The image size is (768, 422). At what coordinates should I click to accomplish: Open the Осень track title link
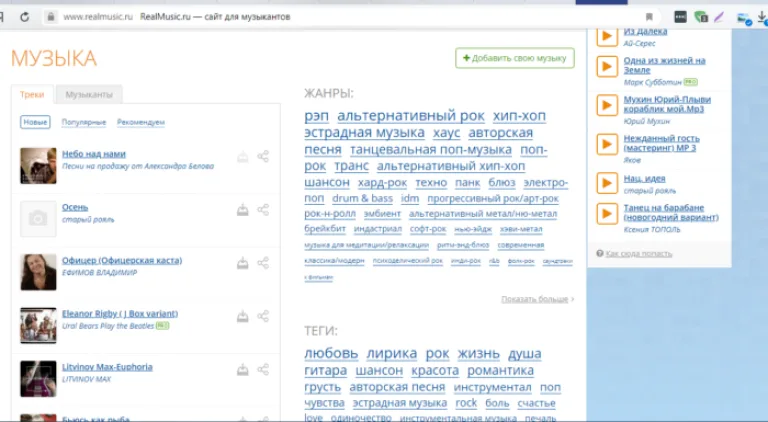75,207
